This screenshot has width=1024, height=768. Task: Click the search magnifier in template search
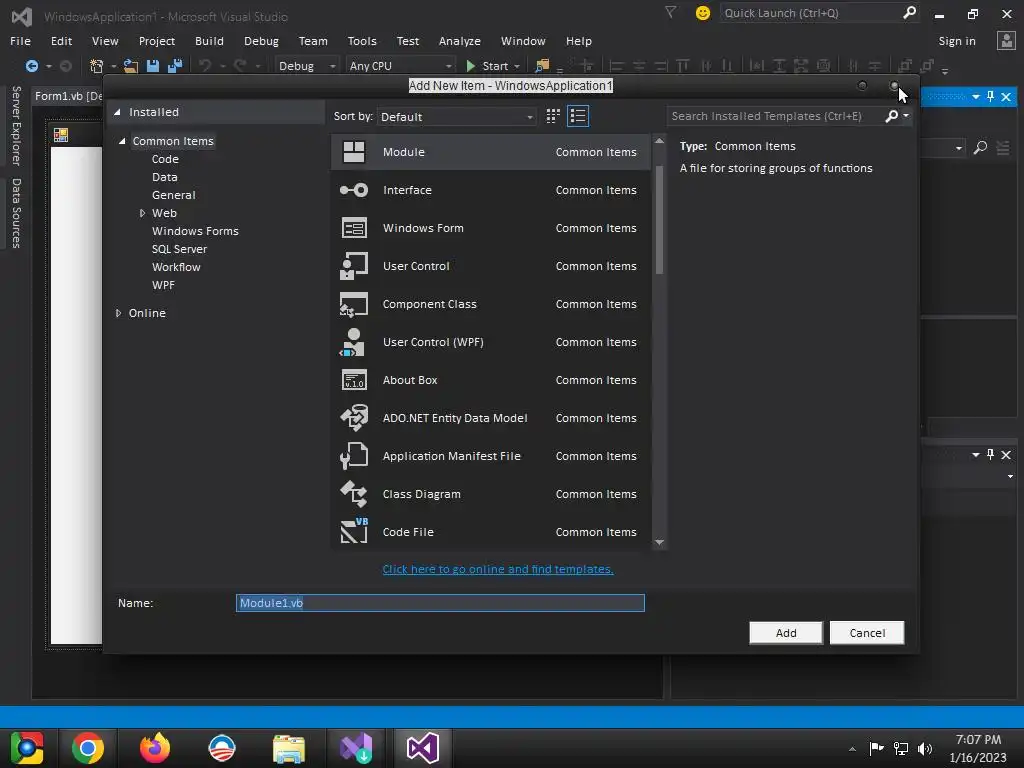coord(891,116)
